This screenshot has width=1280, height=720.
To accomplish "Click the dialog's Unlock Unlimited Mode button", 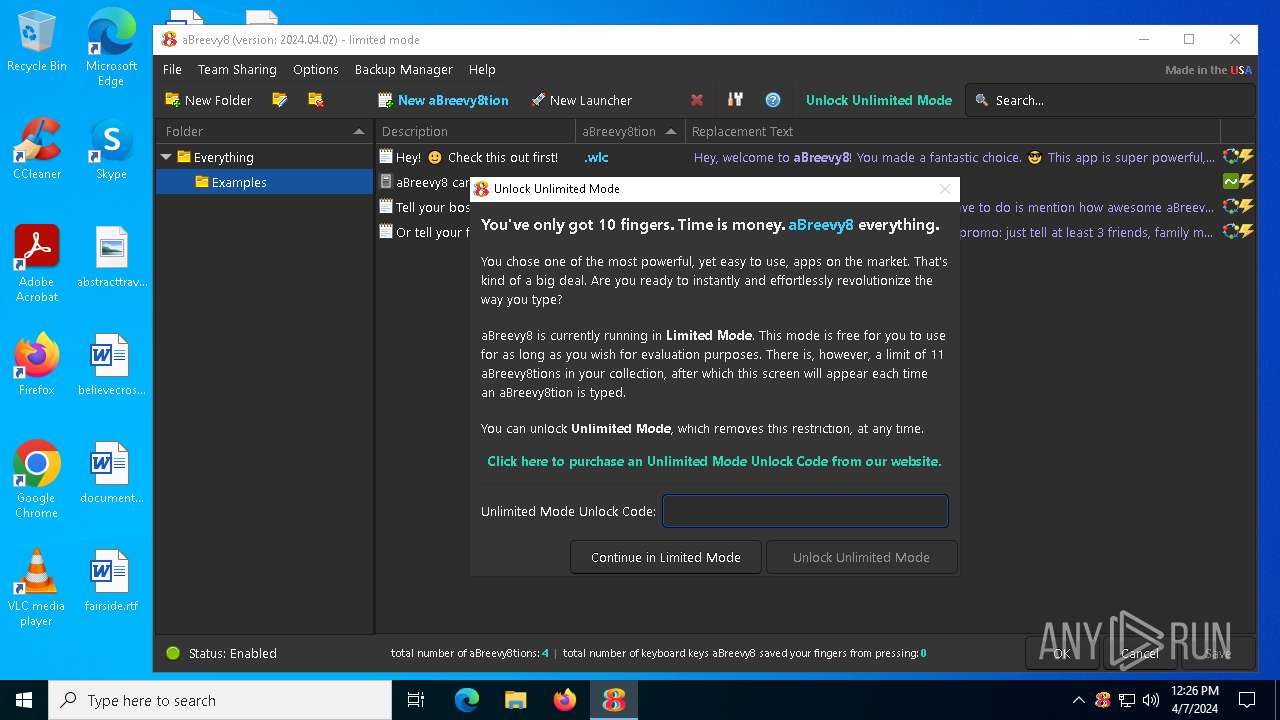I will coord(861,557).
